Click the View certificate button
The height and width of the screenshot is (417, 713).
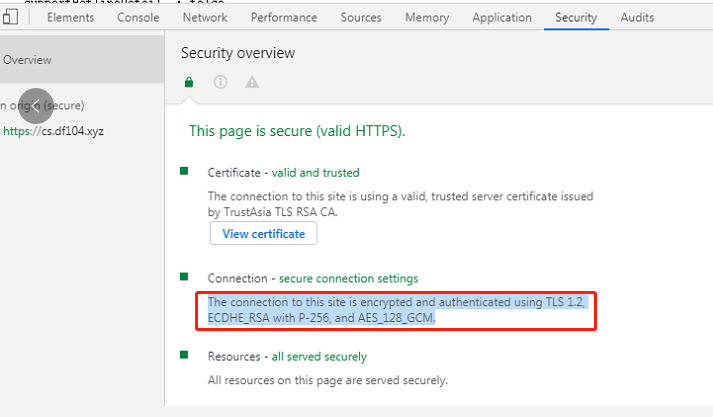click(x=263, y=233)
